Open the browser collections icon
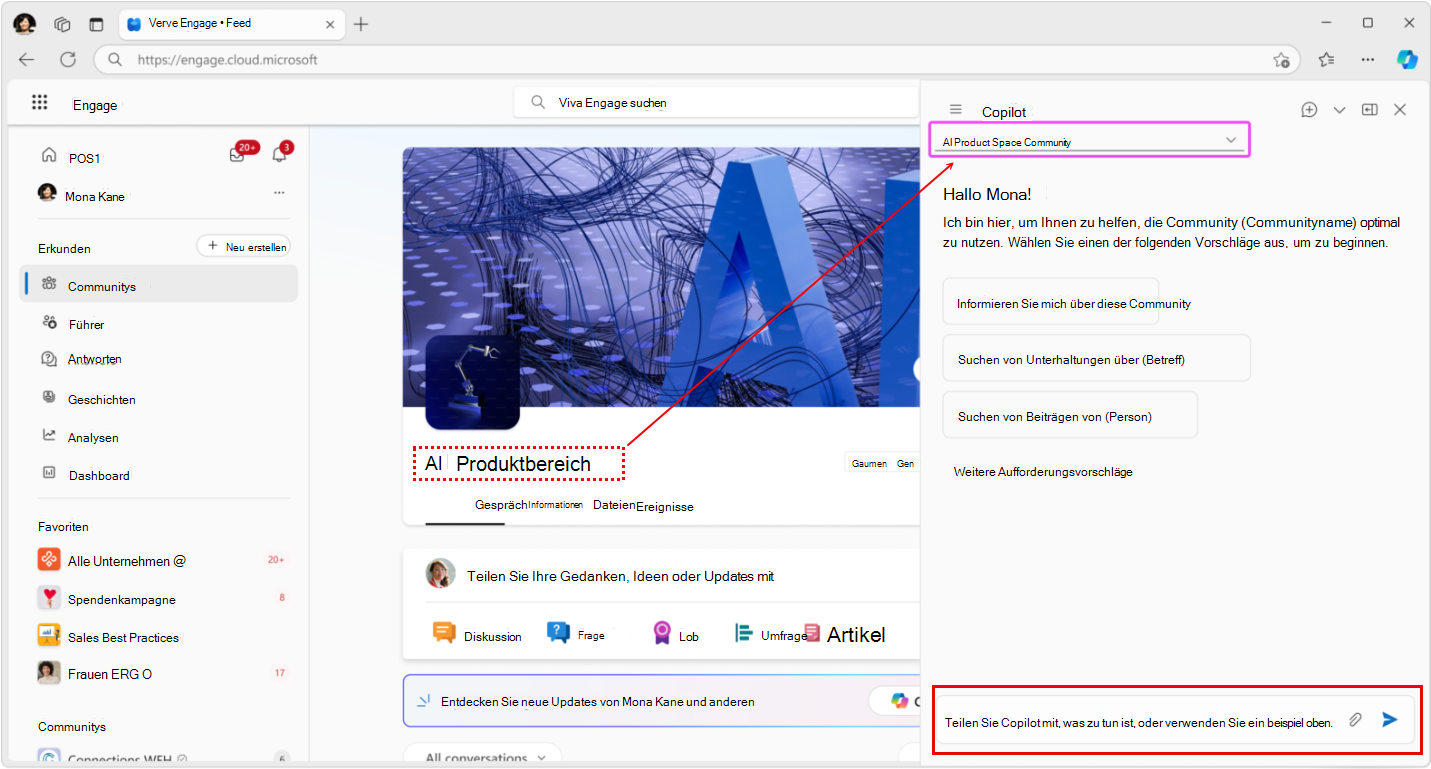Screen dimensions: 1431x769 [1326, 60]
